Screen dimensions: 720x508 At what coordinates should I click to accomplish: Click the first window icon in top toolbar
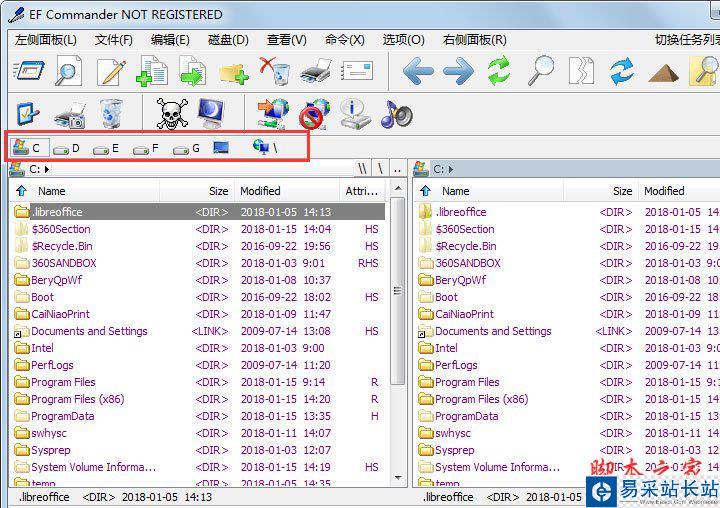pyautogui.click(x=28, y=71)
